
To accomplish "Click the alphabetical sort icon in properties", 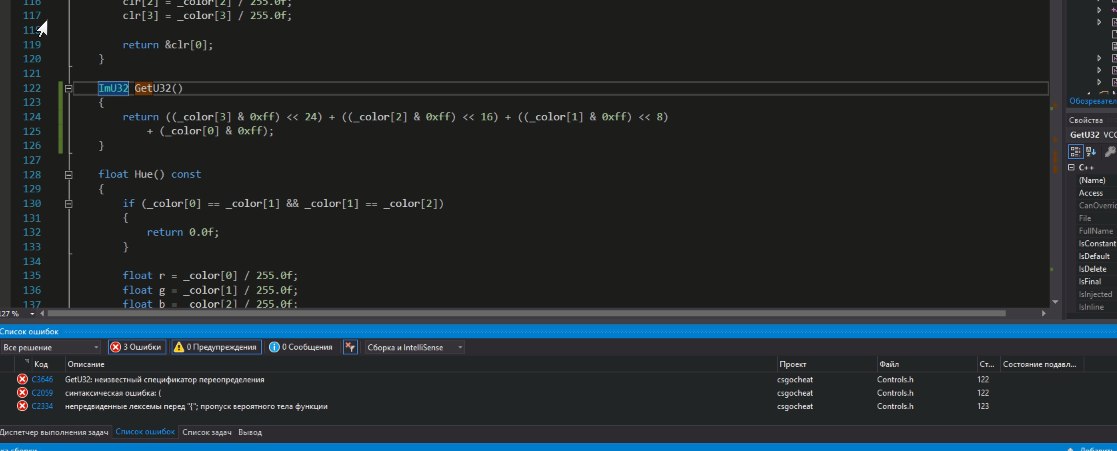I will click(1090, 151).
